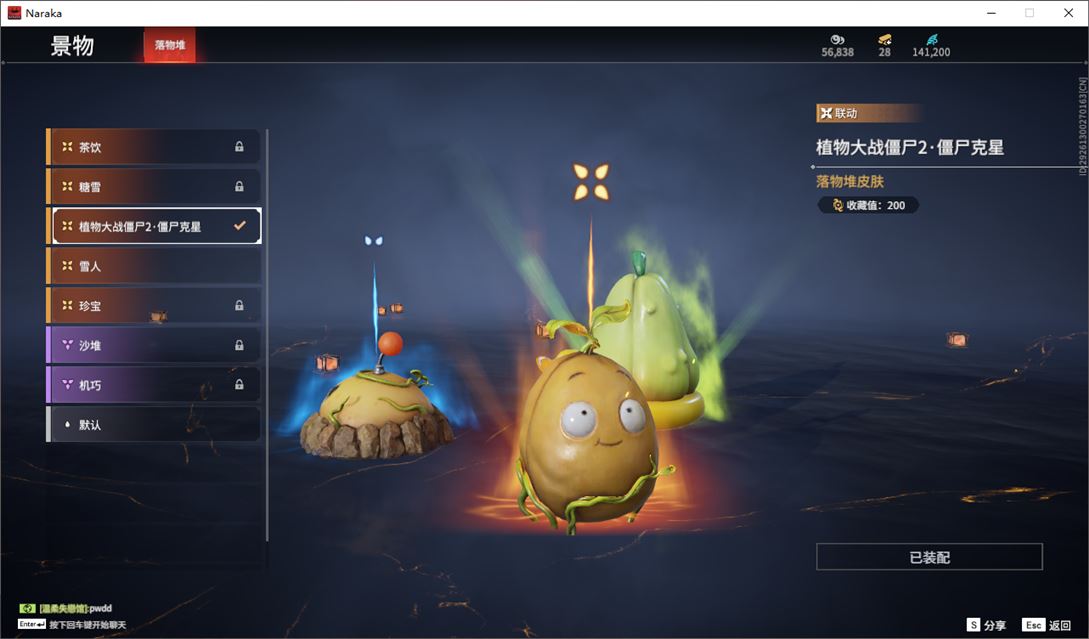Click the 按下回车键开始聊天 chat prompt
Image resolution: width=1089 pixels, height=639 pixels.
click(x=88, y=624)
